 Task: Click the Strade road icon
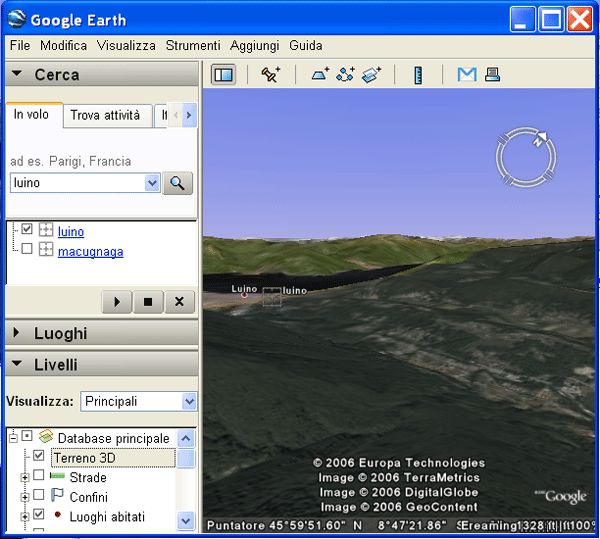pos(57,476)
